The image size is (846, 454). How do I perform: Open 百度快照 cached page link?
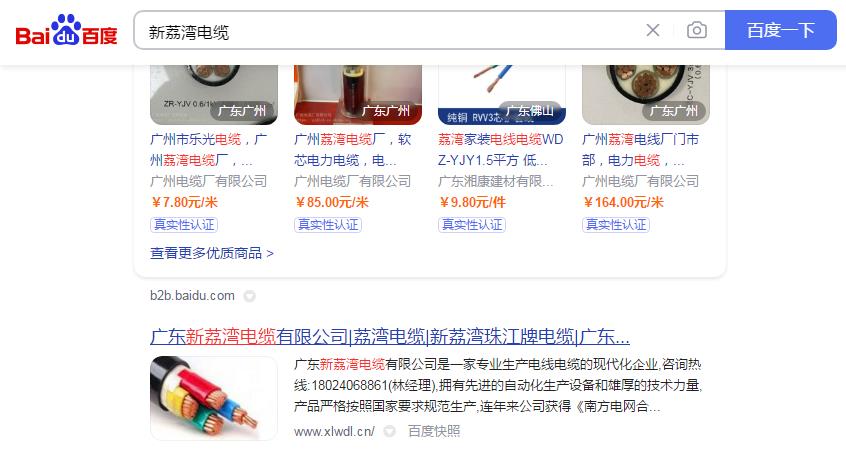434,431
